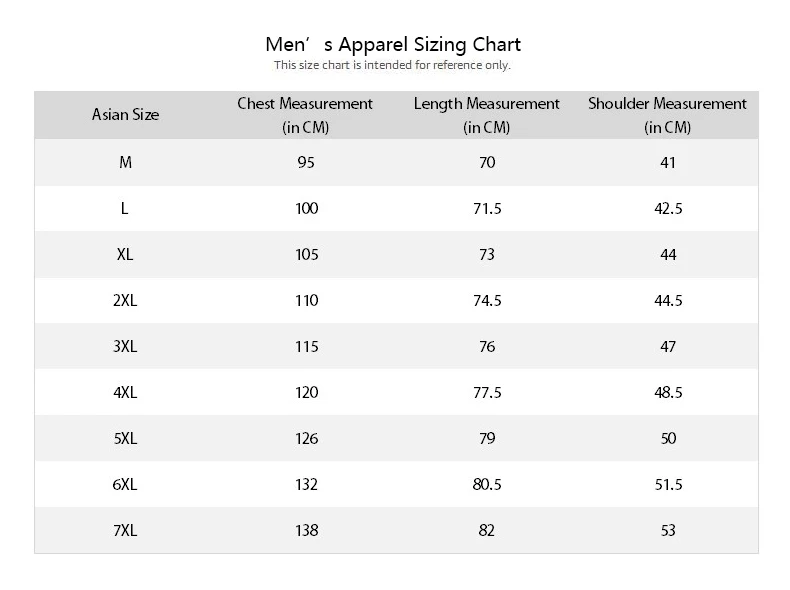Click the "Men's Apparel Sizing Chart" title
Screen dimensions: 790x590
tap(393, 44)
